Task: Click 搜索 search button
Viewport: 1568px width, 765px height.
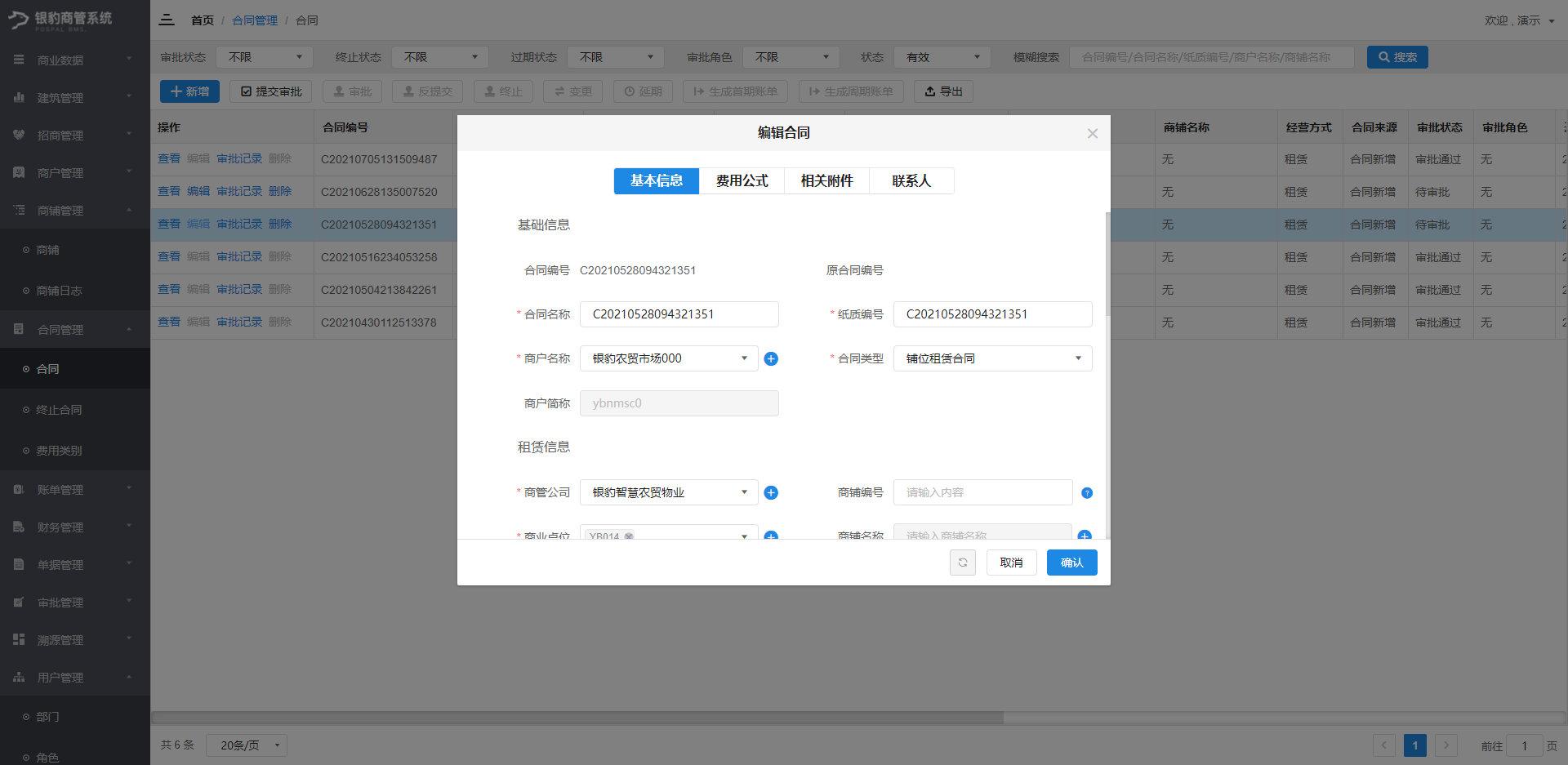Action: [1397, 57]
